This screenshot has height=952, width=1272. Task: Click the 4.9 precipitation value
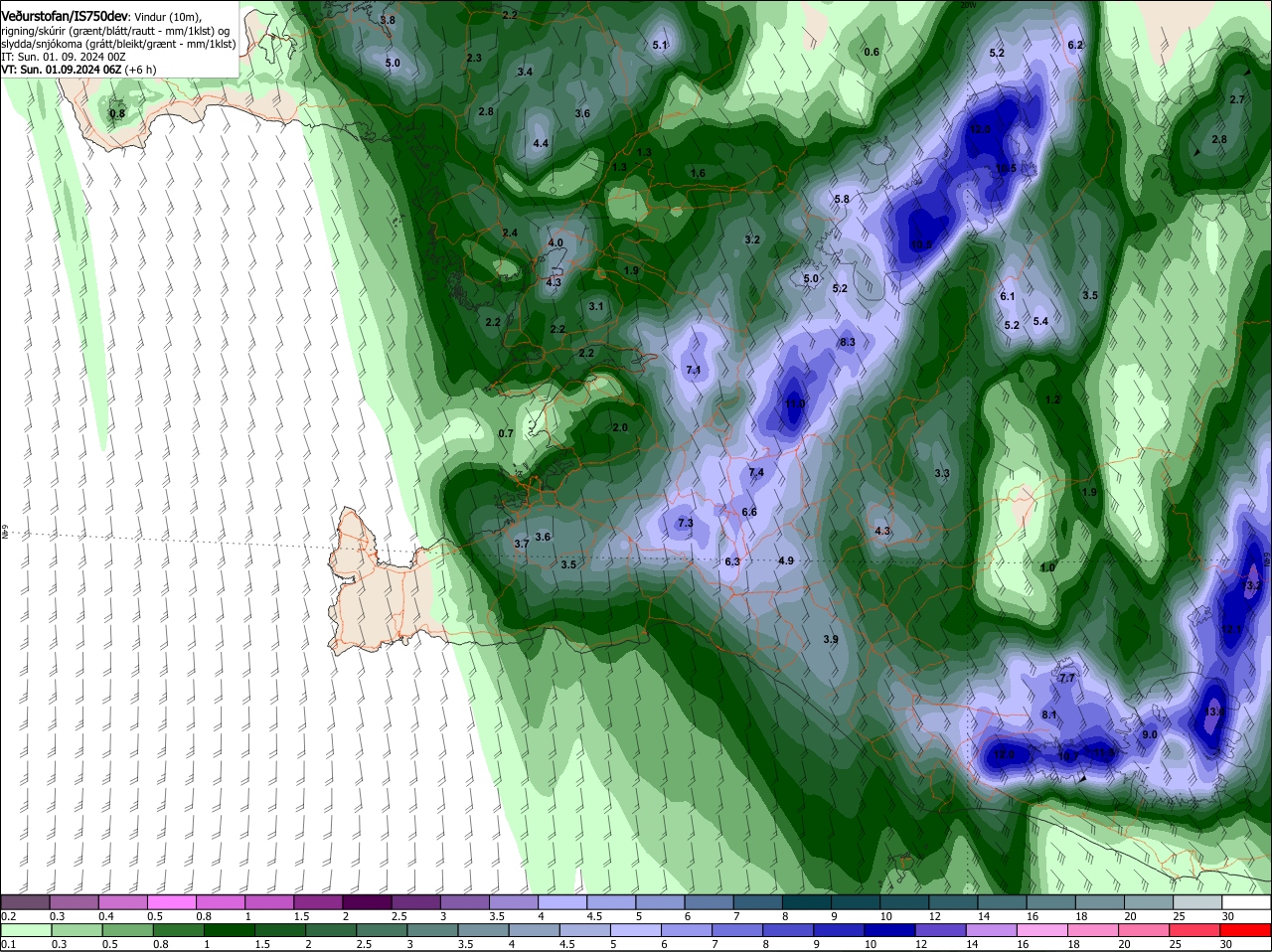point(786,560)
